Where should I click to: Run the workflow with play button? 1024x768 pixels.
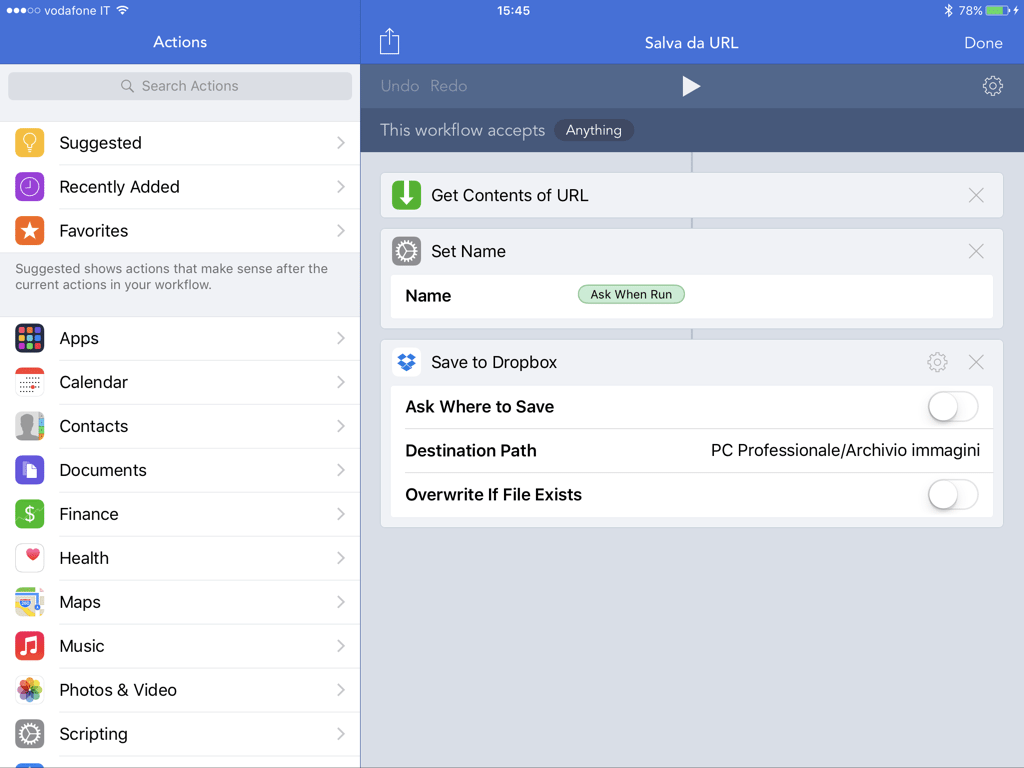click(x=691, y=86)
